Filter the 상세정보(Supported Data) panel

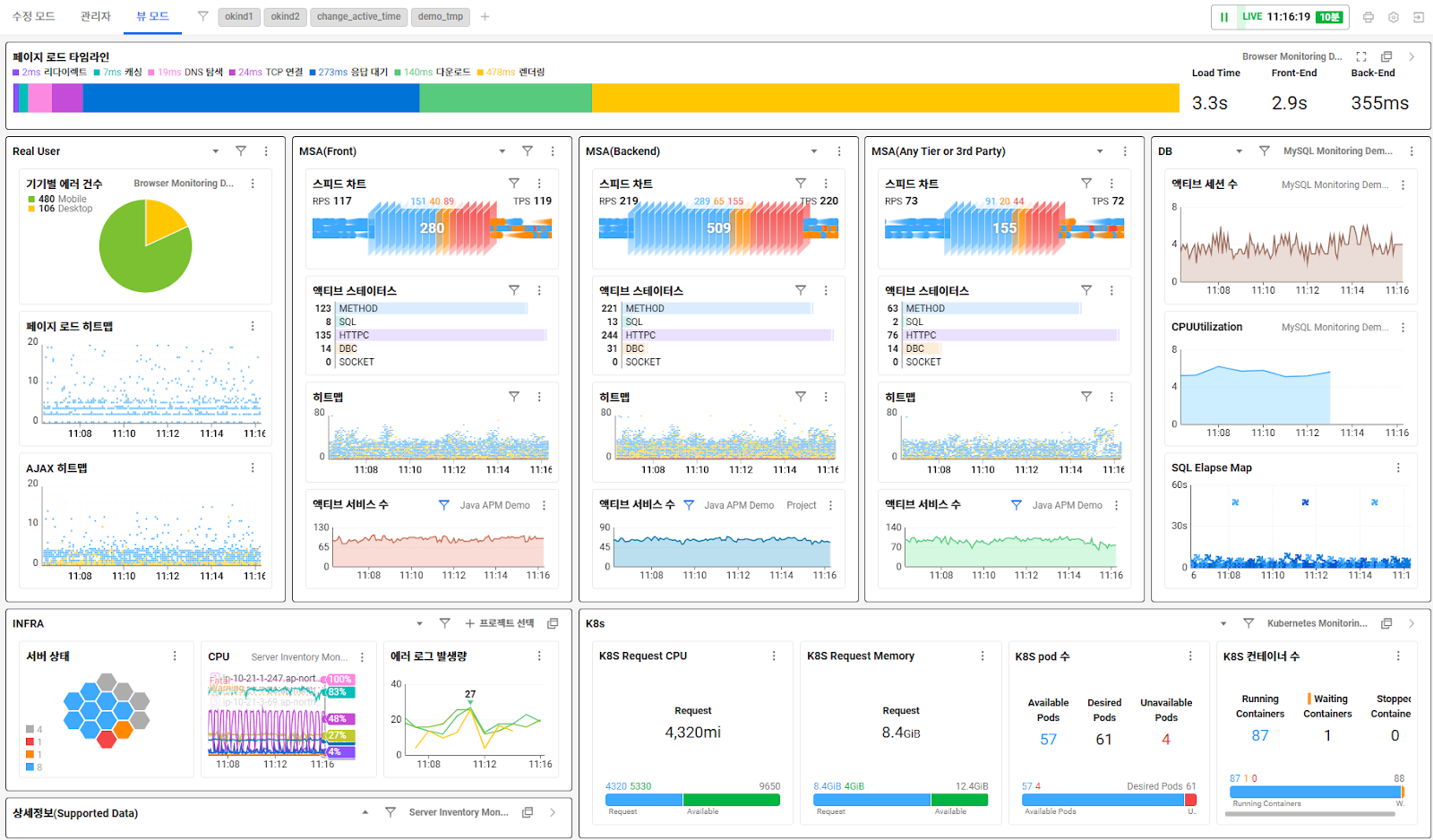[x=390, y=812]
